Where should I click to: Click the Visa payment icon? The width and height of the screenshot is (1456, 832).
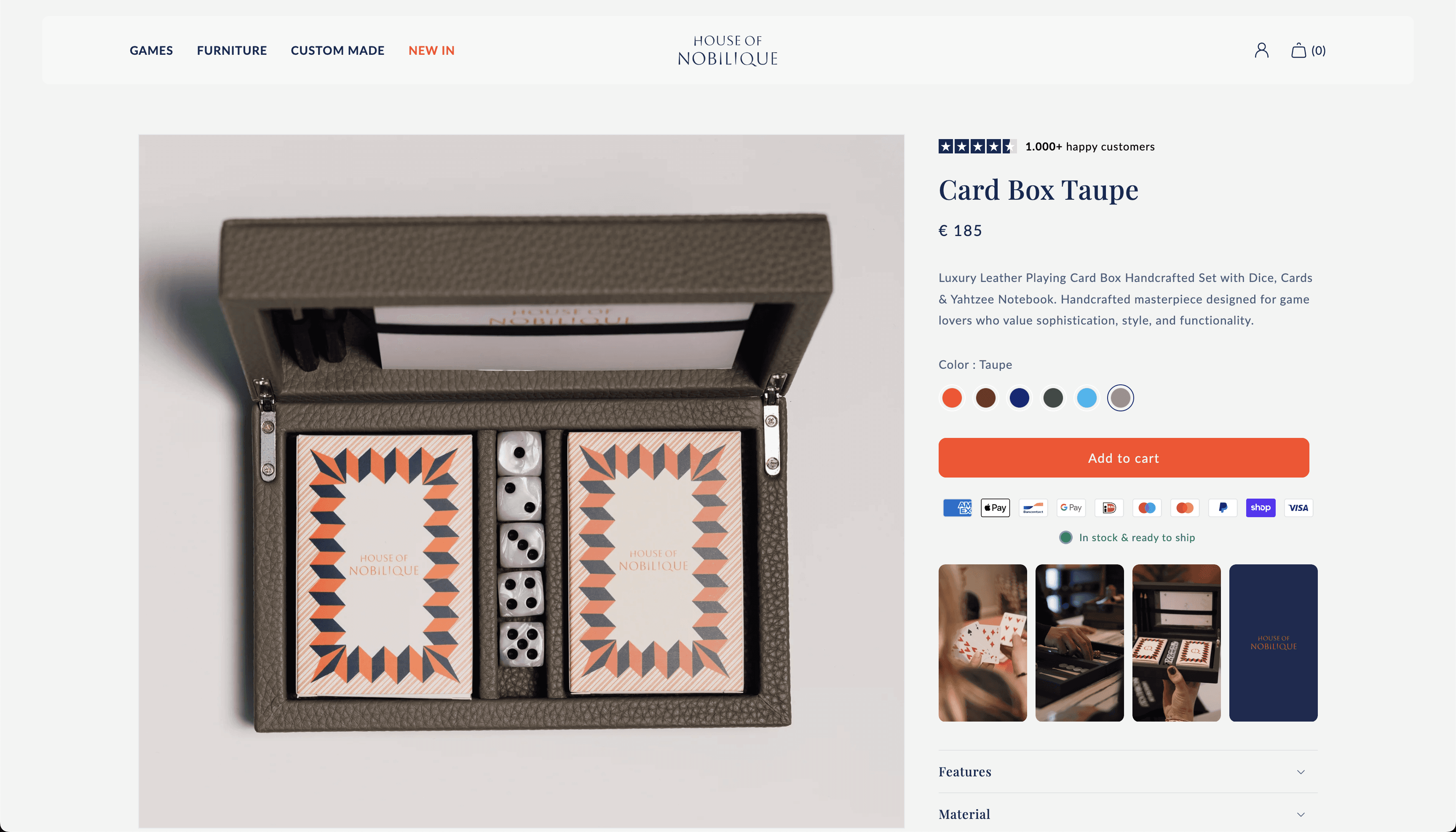point(1298,507)
